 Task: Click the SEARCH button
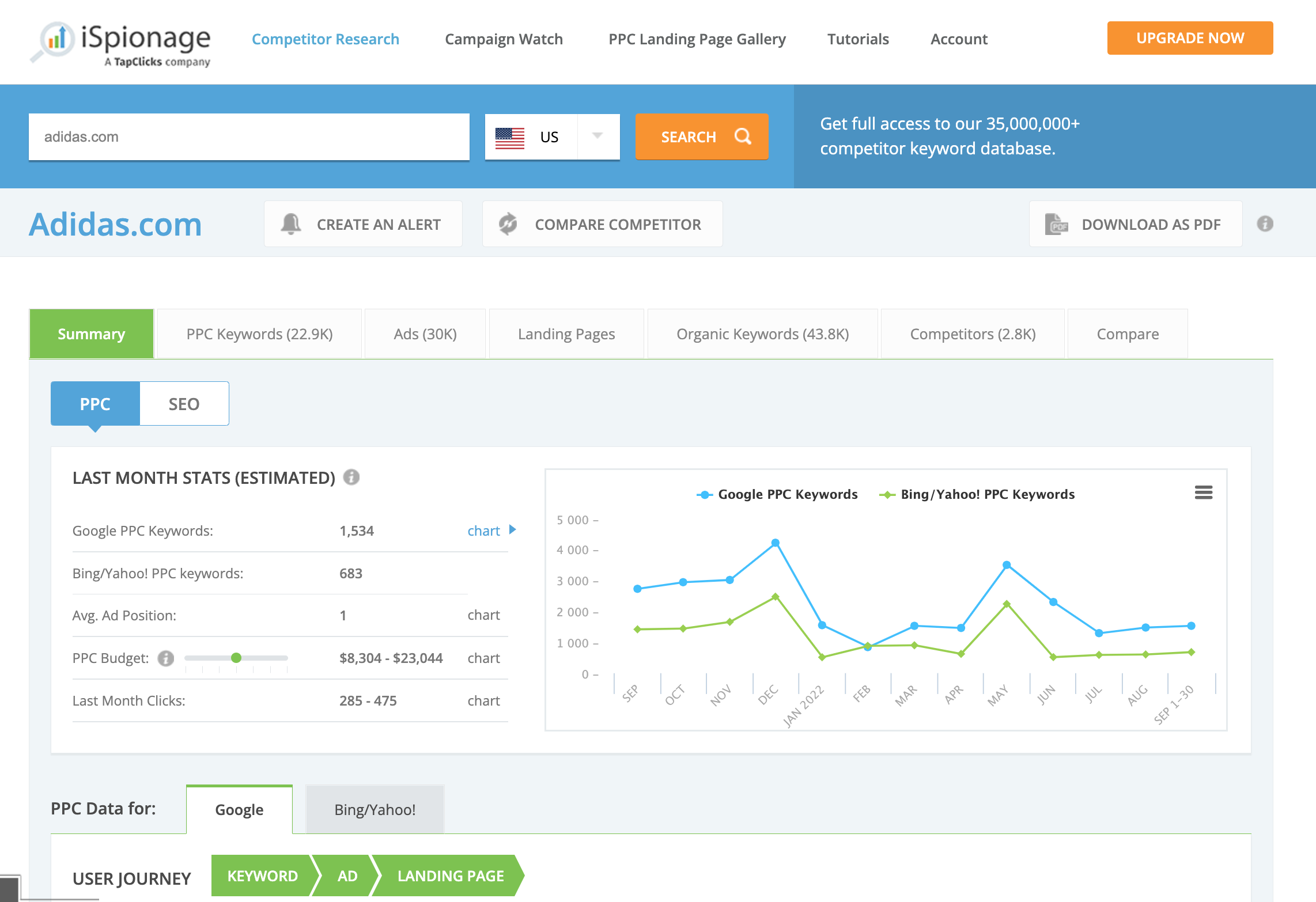pyautogui.click(x=702, y=137)
